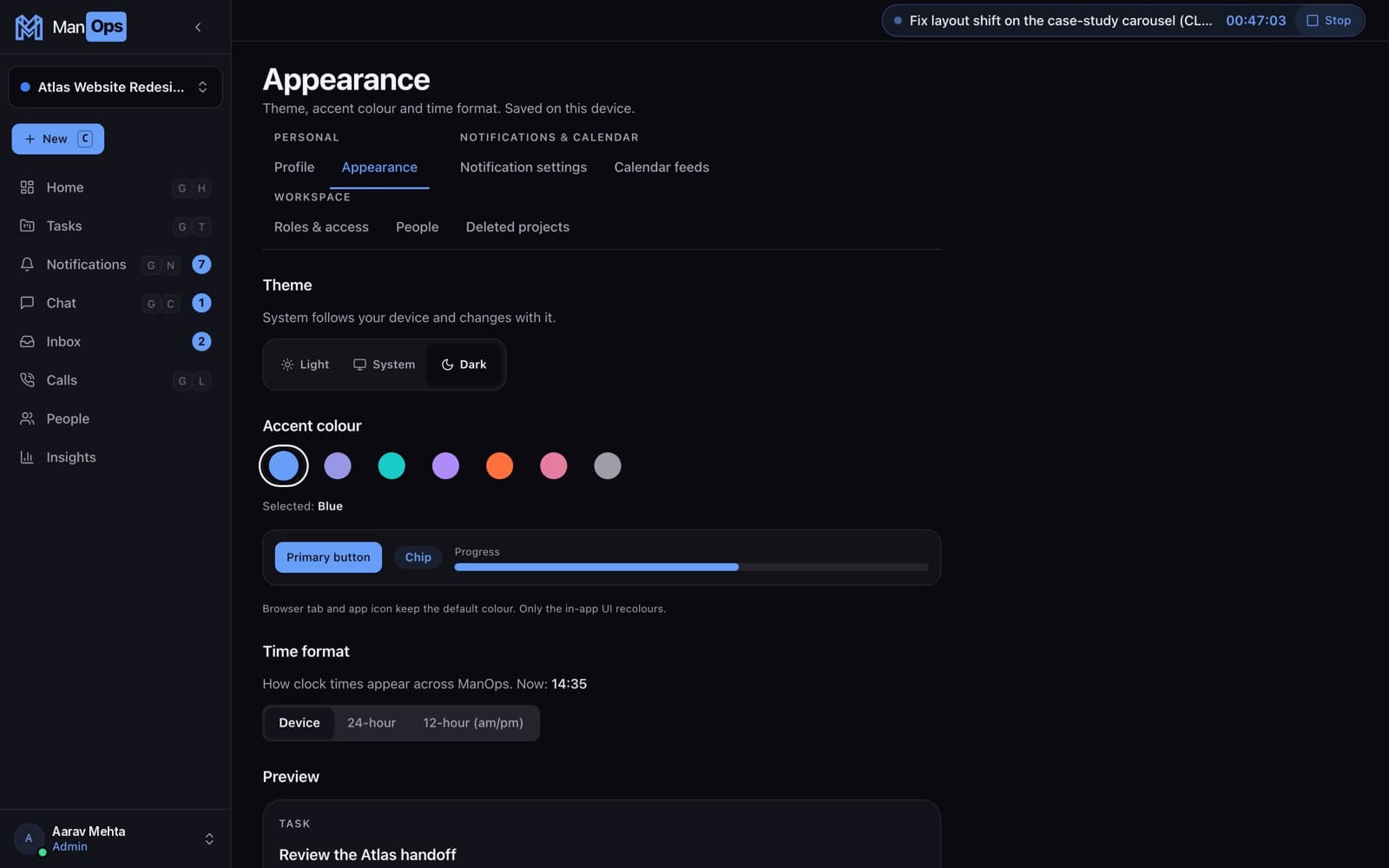Viewport: 1389px width, 868px height.
Task: Open the Calendar feeds tab
Action: (x=662, y=168)
